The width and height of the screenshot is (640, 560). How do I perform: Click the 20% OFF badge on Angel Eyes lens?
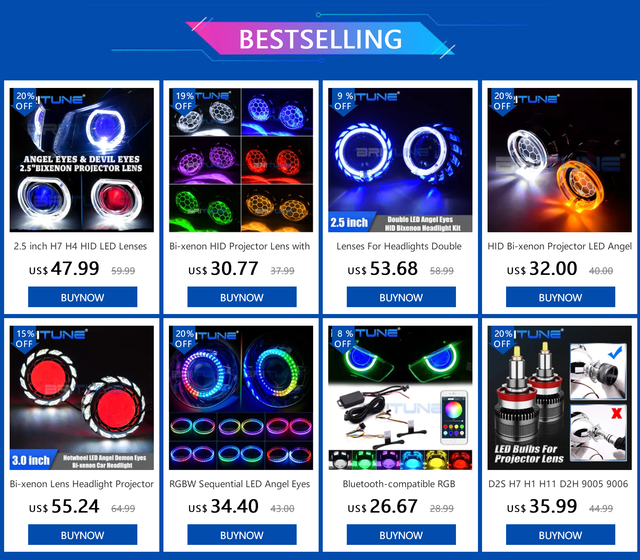(24, 101)
